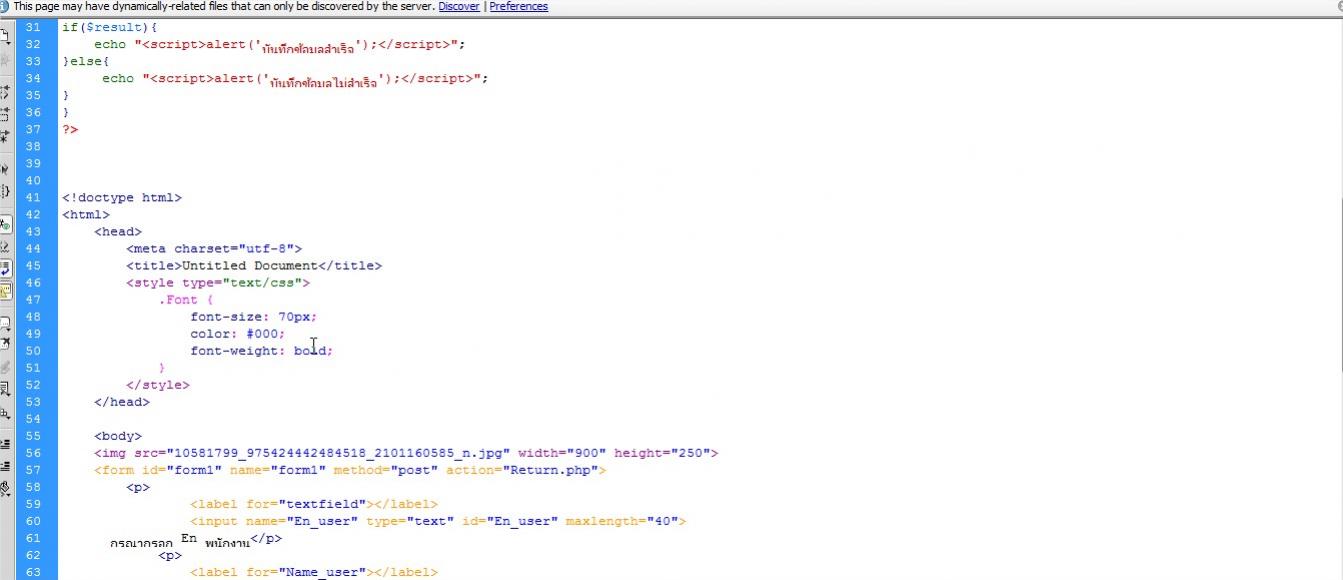Click the second echo alert script line
The width and height of the screenshot is (1343, 580).
(295, 79)
